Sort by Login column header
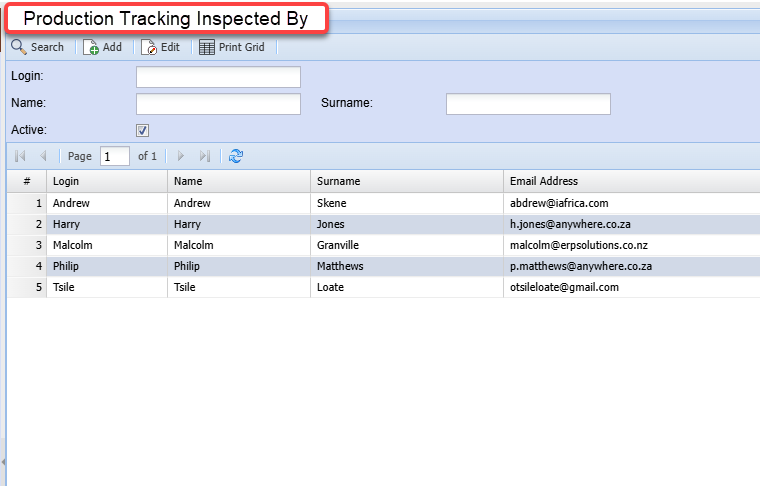This screenshot has height=486, width=760. click(x=106, y=181)
